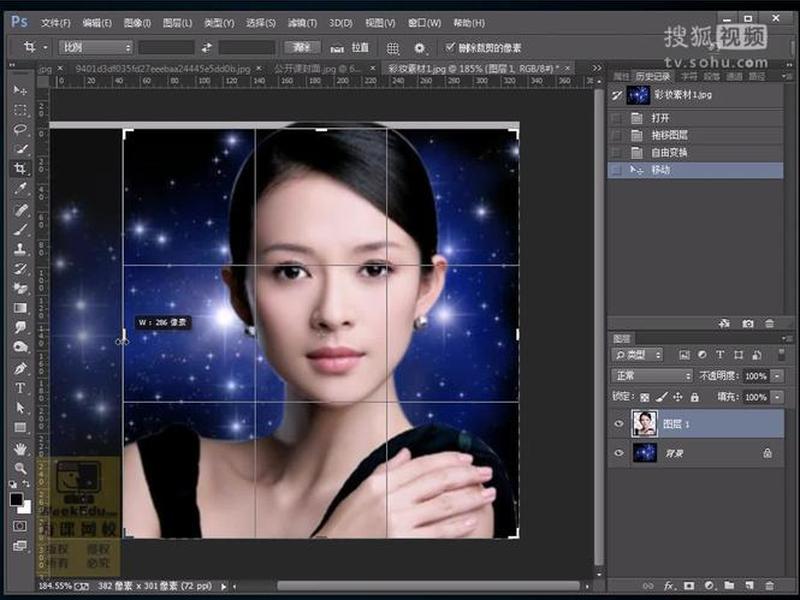Viewport: 800px width, 600px height.
Task: Select the 自由变换 history state
Action: click(696, 153)
